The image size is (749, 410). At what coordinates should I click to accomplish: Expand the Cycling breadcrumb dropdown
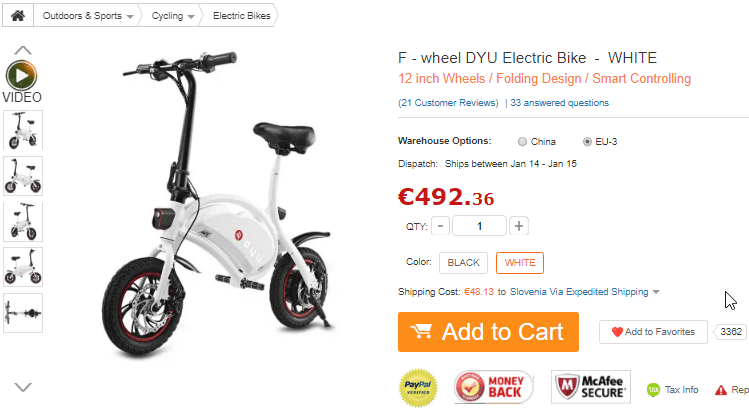pyautogui.click(x=191, y=17)
